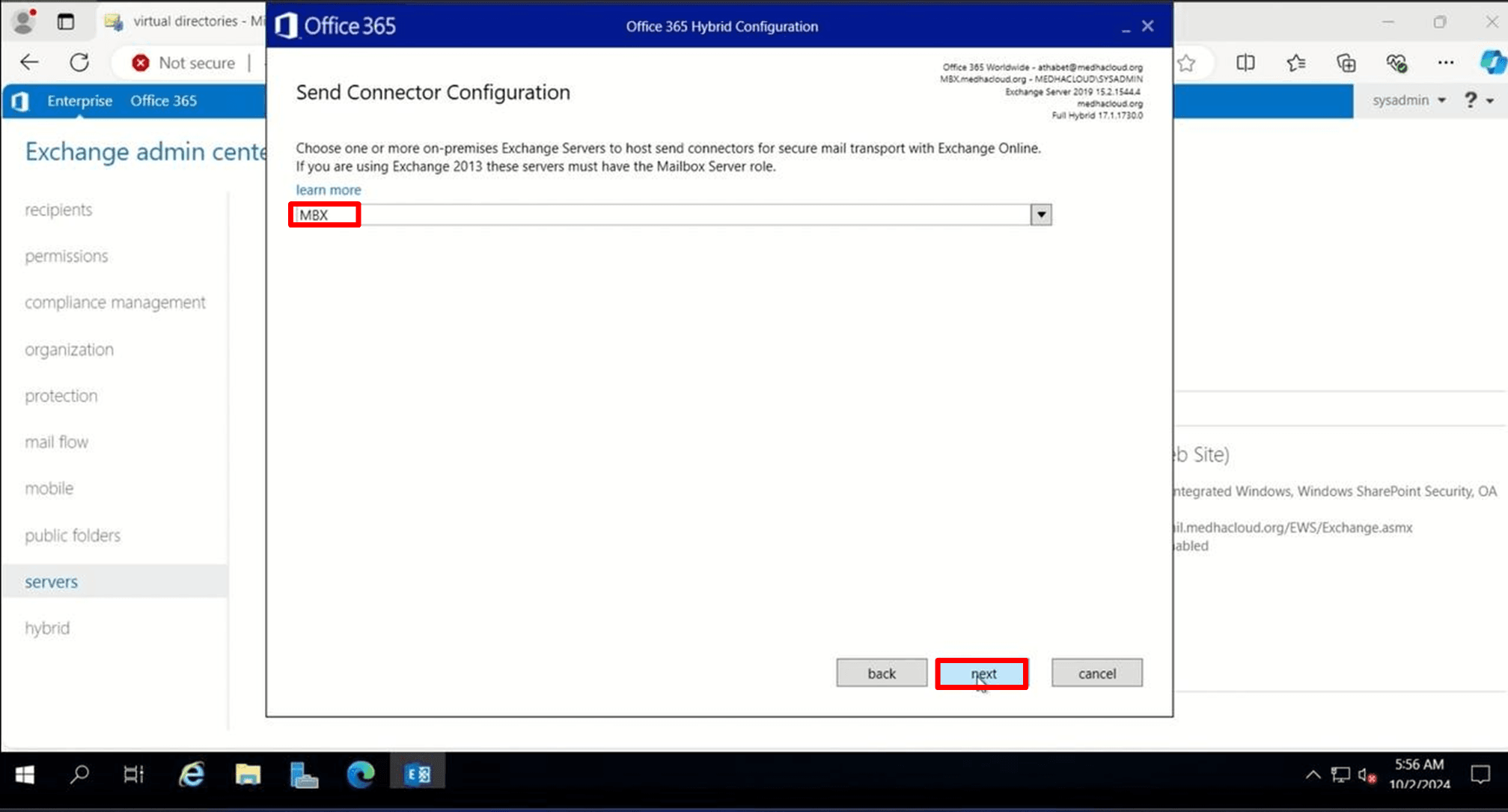Image resolution: width=1508 pixels, height=812 pixels.
Task: Click the MBX server selection field
Action: 659,215
